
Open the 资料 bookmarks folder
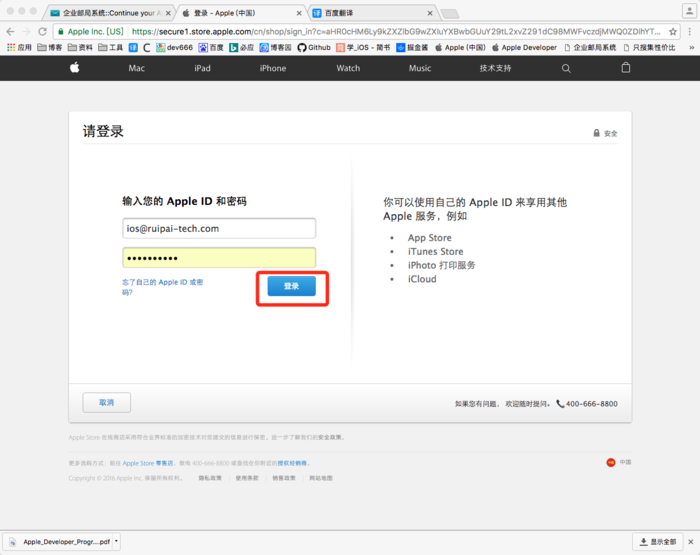(80, 47)
